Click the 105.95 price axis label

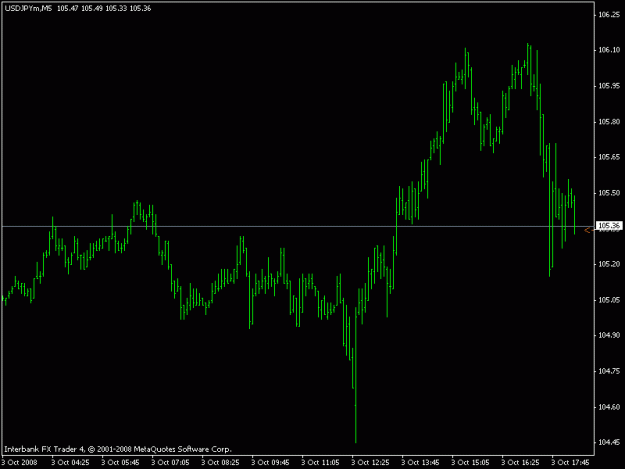tap(609, 86)
